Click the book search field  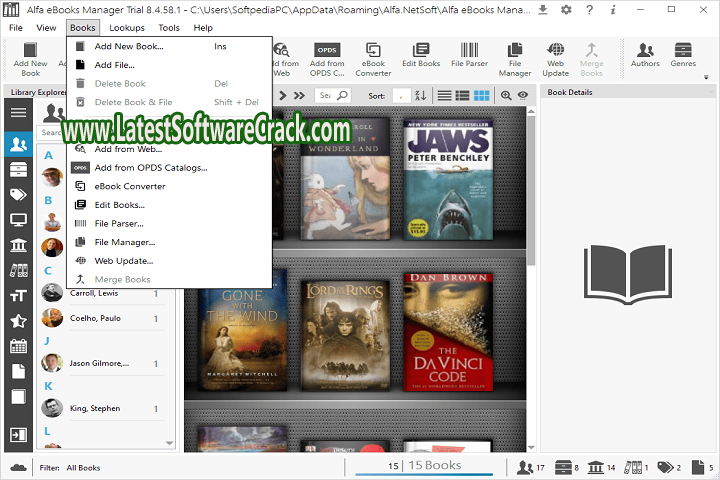333,95
